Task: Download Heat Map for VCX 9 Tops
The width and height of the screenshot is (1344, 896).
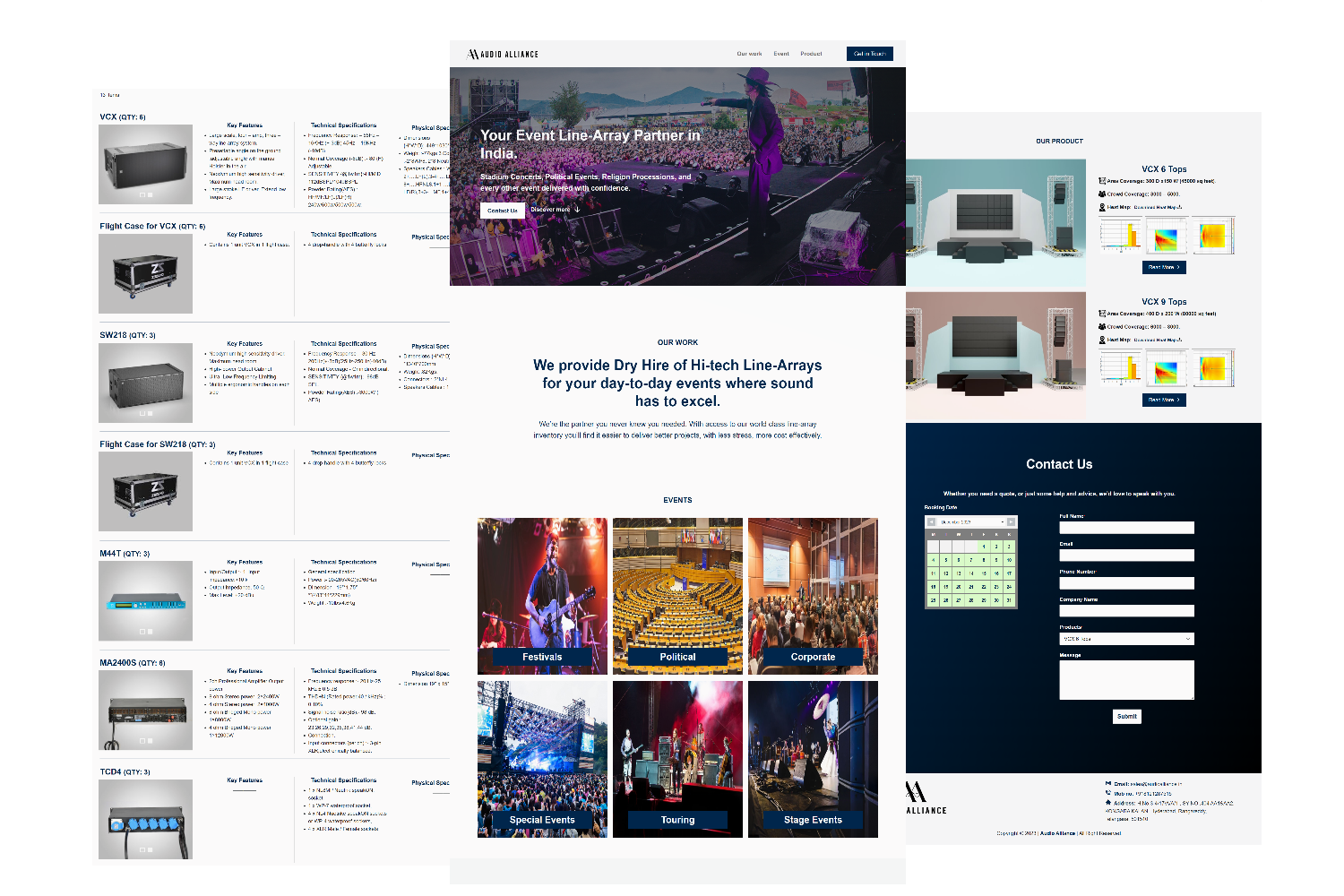Action: (1158, 340)
